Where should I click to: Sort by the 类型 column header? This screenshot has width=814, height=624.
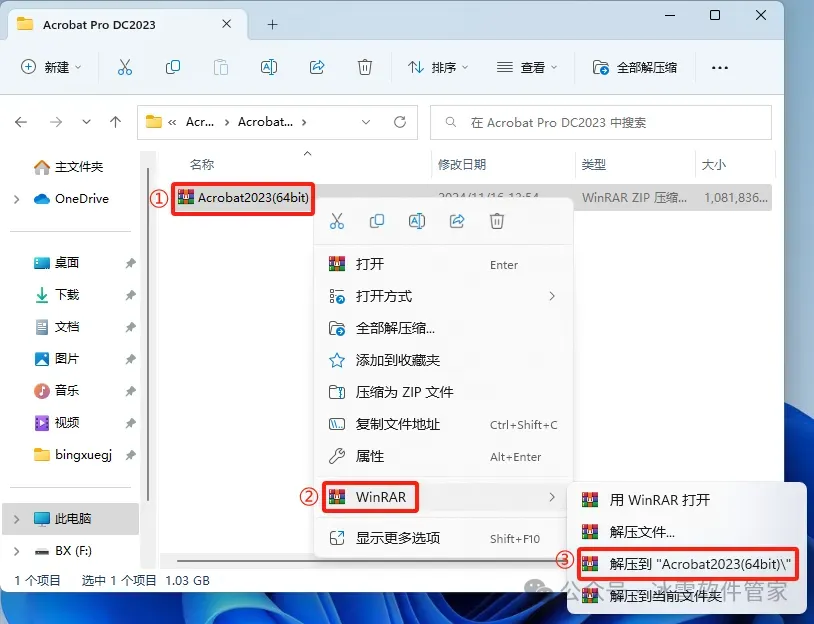(x=593, y=165)
